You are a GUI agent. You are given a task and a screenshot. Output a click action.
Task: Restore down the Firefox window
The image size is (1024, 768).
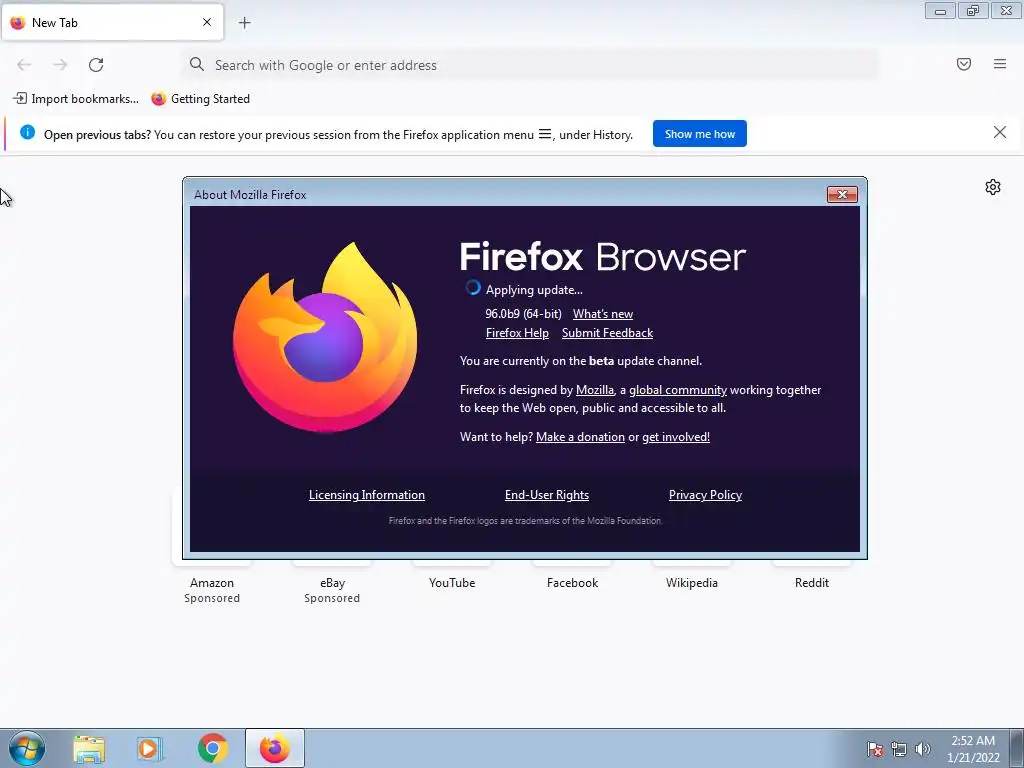click(973, 10)
